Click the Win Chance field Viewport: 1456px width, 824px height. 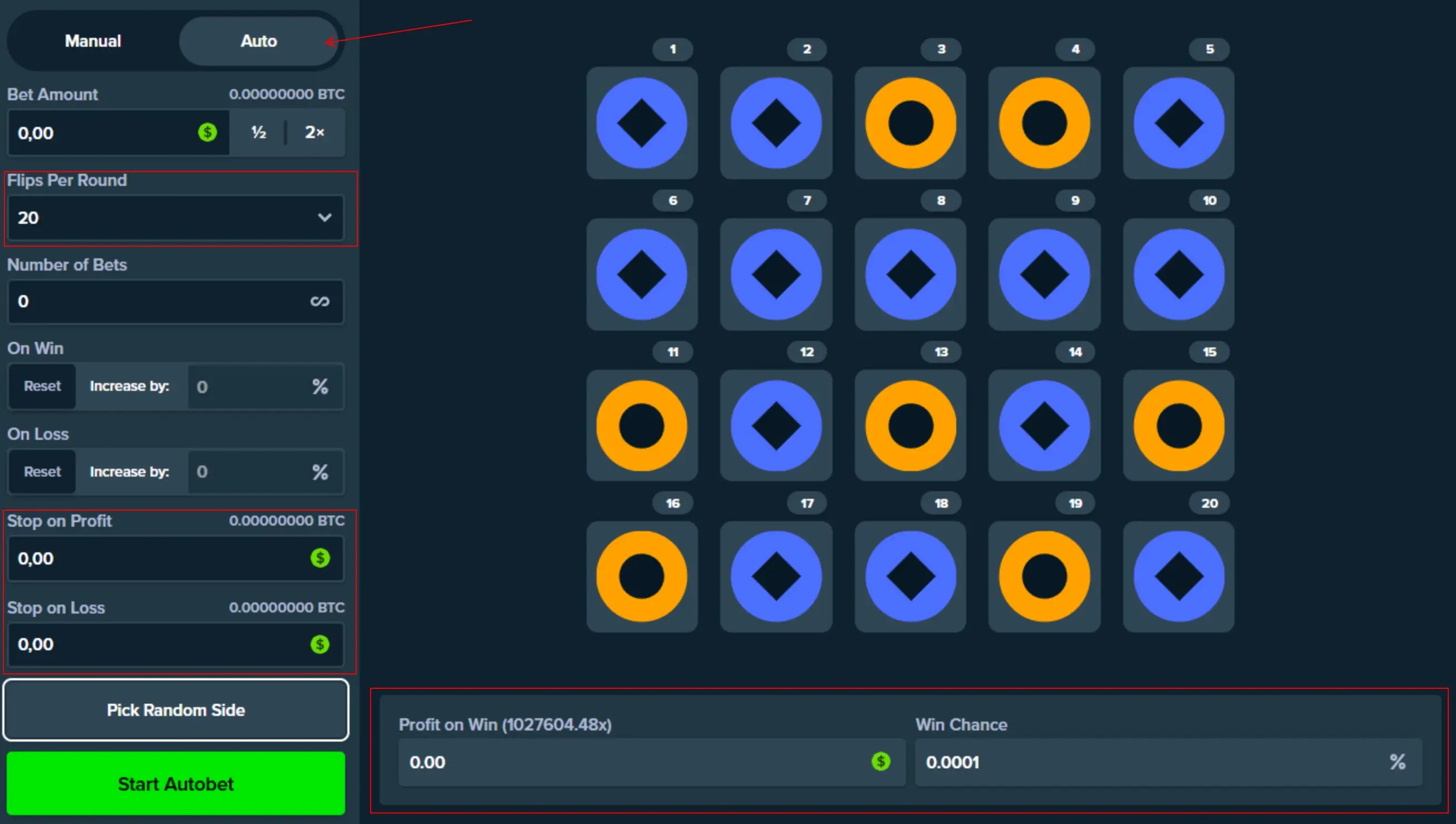[1168, 762]
